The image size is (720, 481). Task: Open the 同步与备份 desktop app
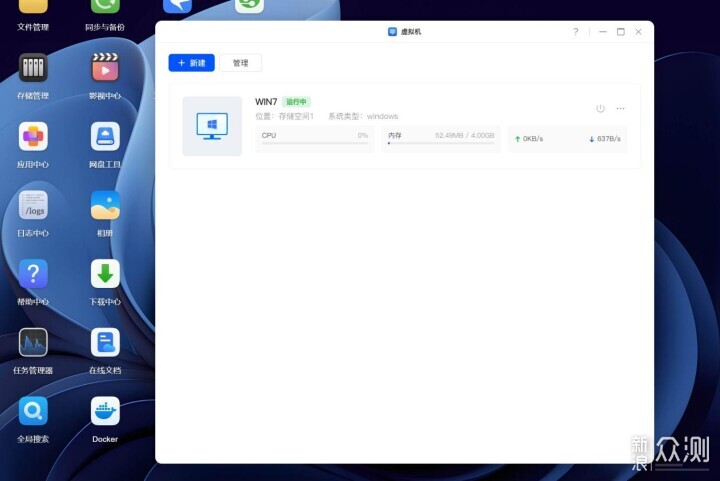105,7
